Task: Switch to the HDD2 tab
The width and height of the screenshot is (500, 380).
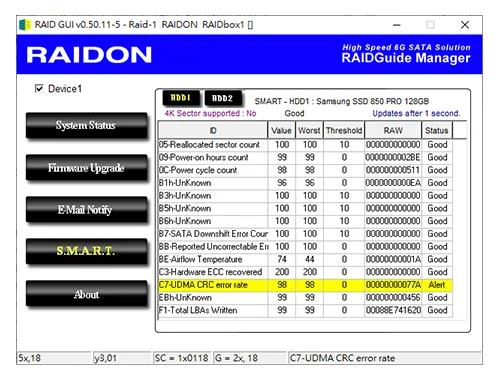Action: 222,98
